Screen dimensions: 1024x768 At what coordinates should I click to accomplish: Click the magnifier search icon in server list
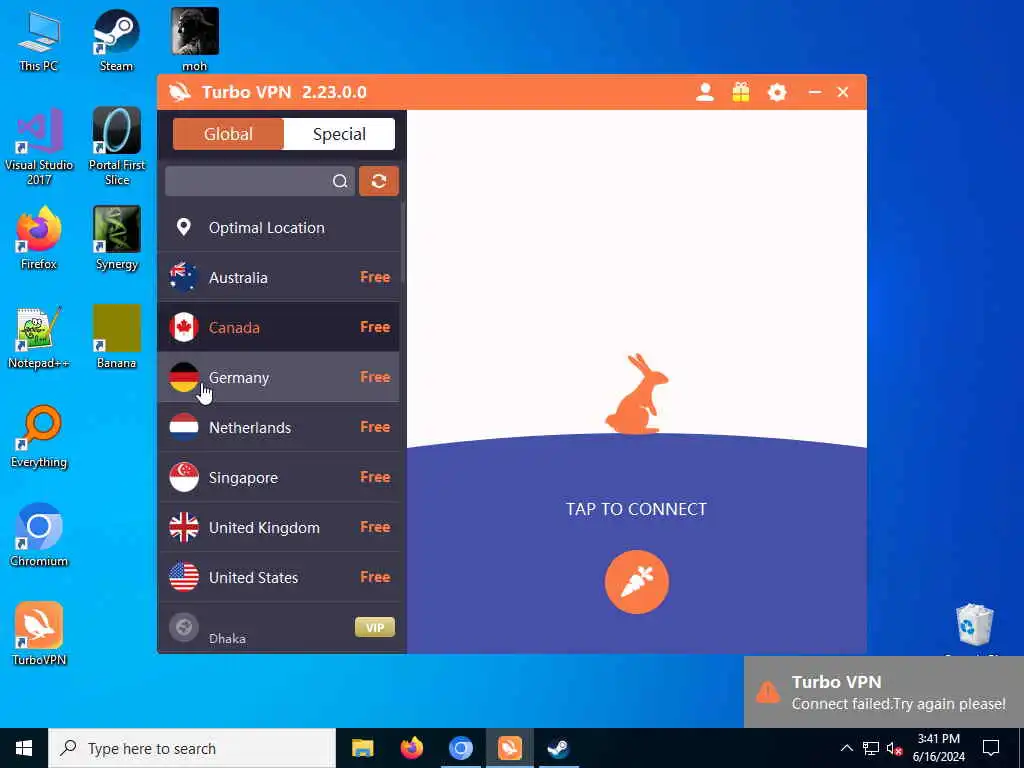340,181
